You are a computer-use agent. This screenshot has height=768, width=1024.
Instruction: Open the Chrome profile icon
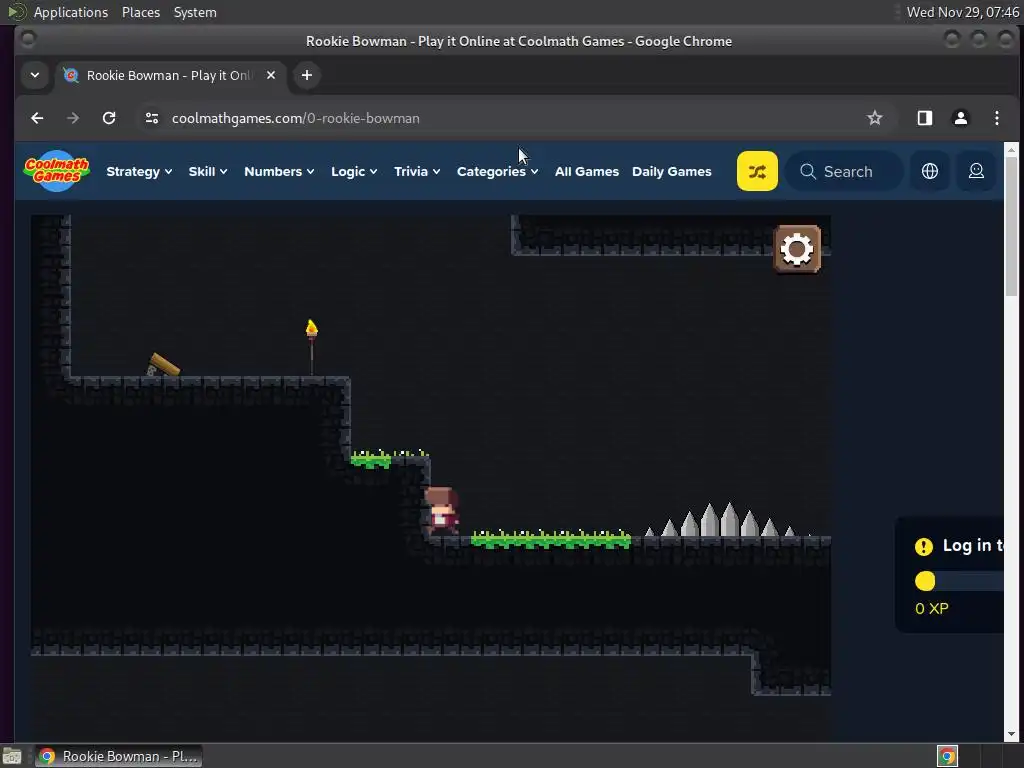(x=961, y=118)
